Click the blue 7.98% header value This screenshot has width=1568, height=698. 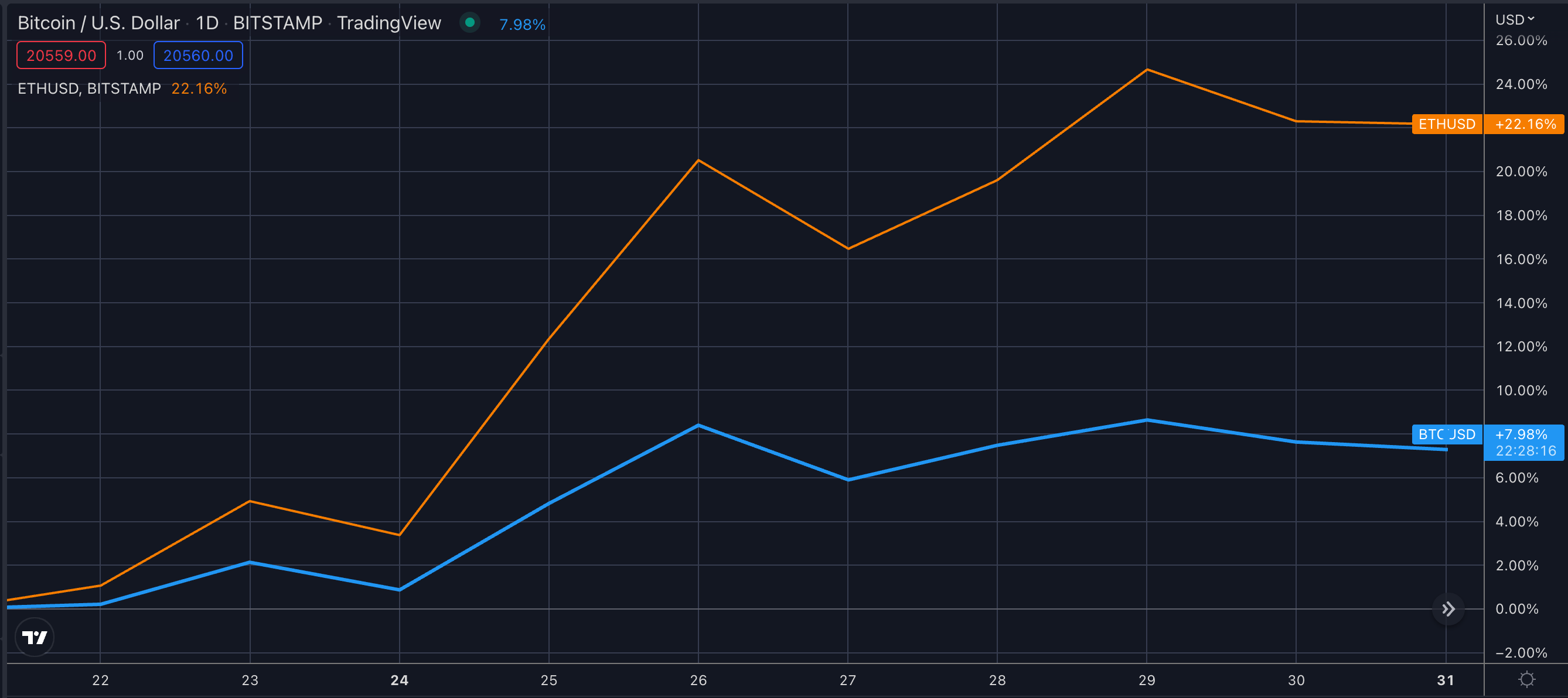(522, 25)
